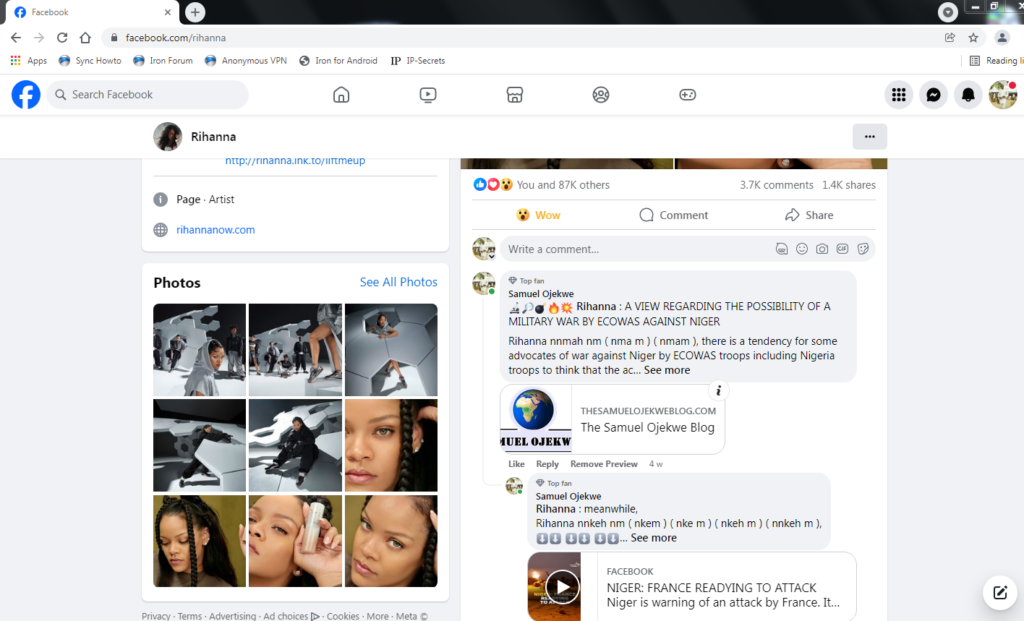Open Terms footer link

point(190,616)
